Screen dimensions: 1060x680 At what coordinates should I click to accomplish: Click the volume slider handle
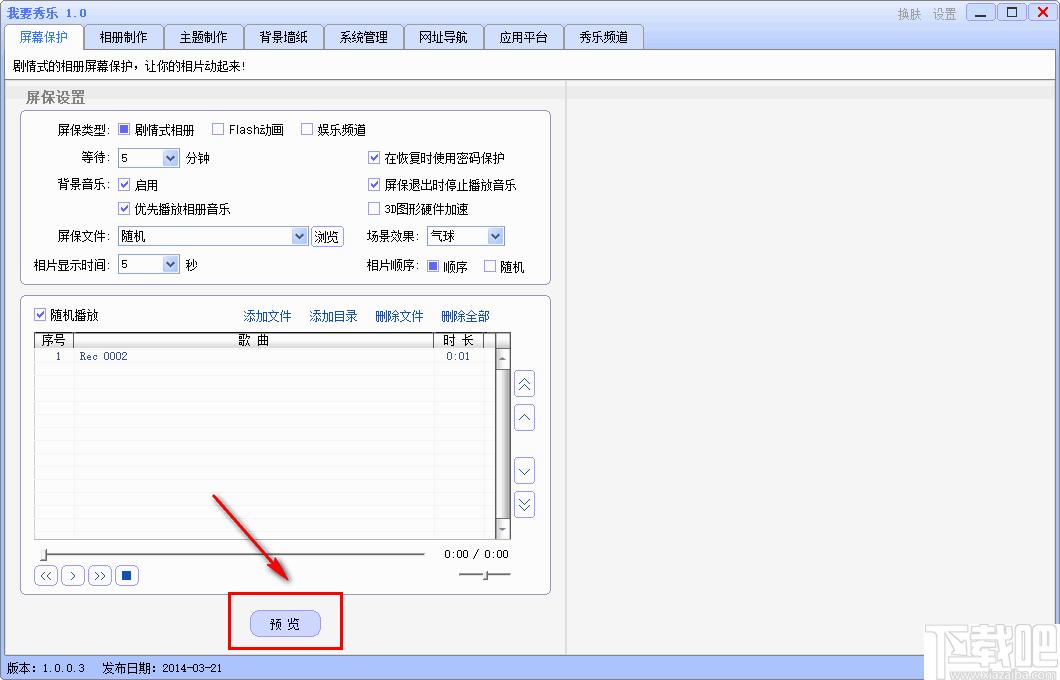[486, 575]
